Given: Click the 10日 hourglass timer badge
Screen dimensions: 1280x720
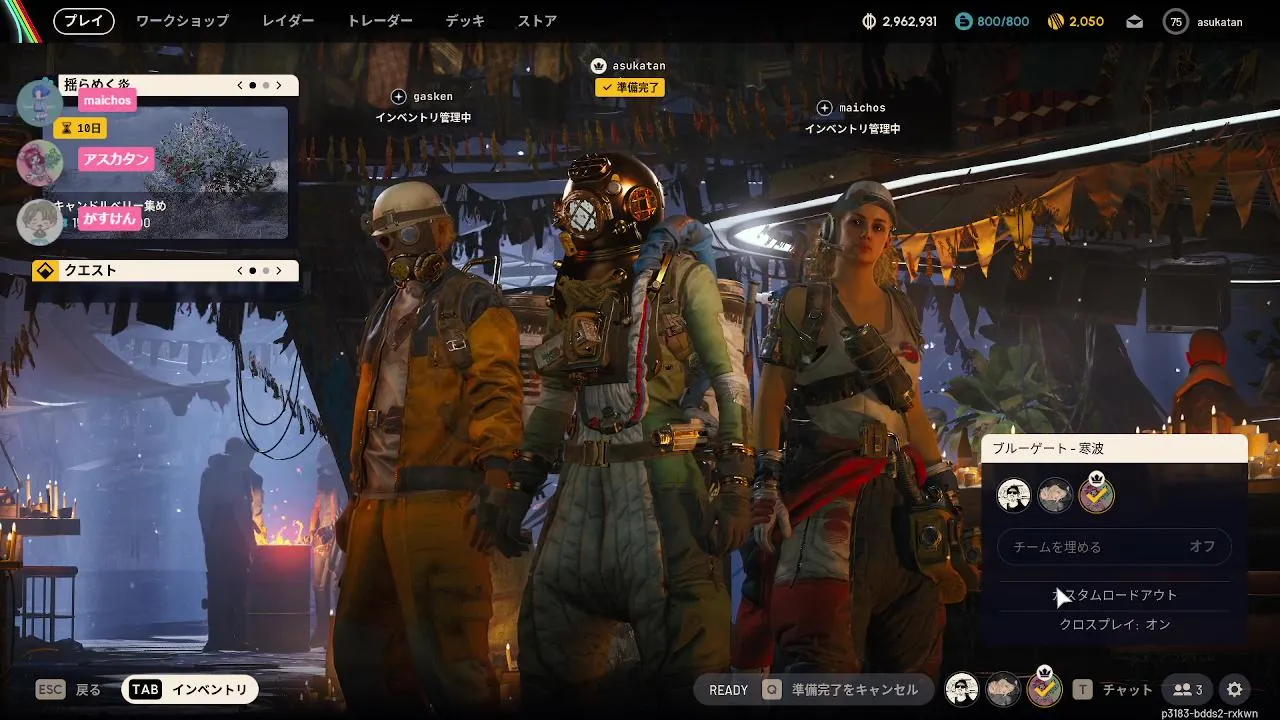Looking at the screenshot, I should [80, 128].
